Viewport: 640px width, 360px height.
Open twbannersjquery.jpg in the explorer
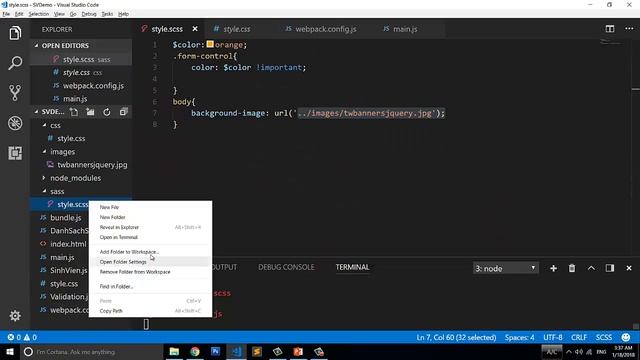(x=92, y=165)
